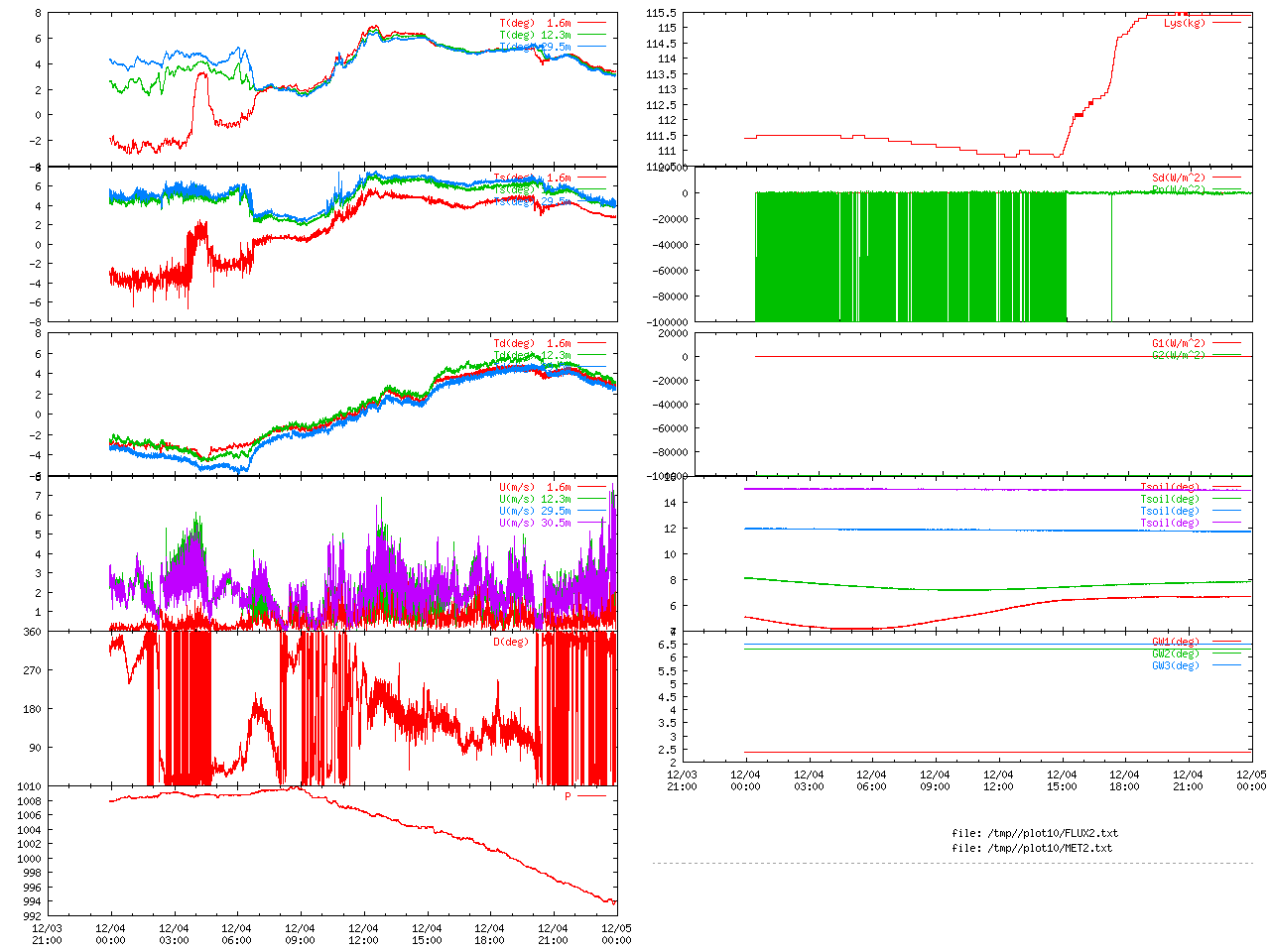Click the '112.5' tick on the Lys axis
1270x952 pixels.
point(661,105)
